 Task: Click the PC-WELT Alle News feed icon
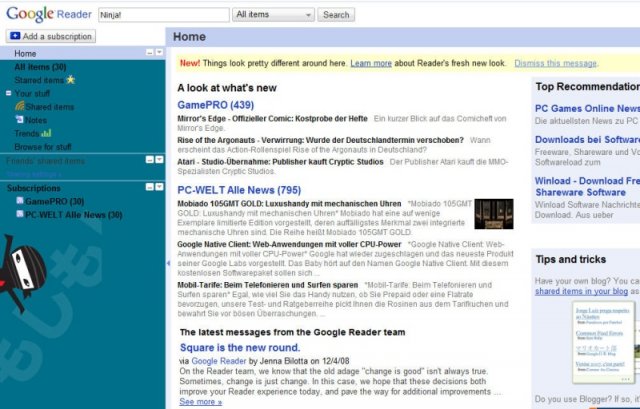tap(19, 214)
